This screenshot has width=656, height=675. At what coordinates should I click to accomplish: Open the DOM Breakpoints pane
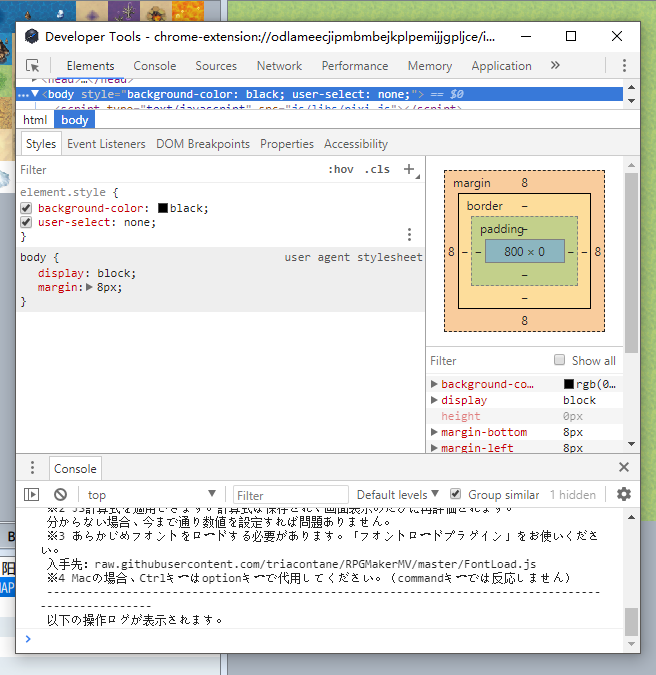pyautogui.click(x=203, y=144)
